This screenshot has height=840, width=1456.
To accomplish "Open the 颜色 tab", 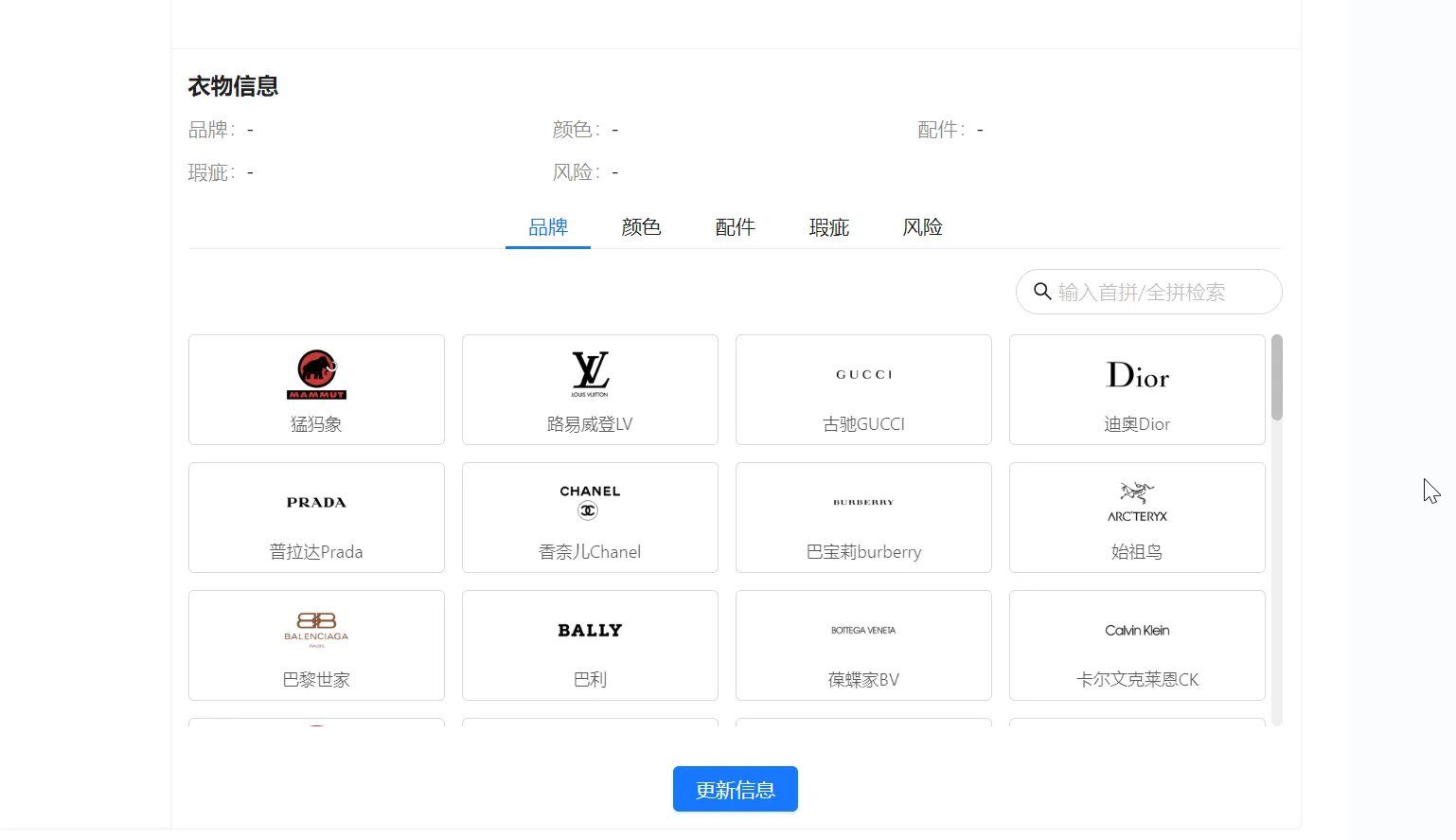I will [x=641, y=227].
